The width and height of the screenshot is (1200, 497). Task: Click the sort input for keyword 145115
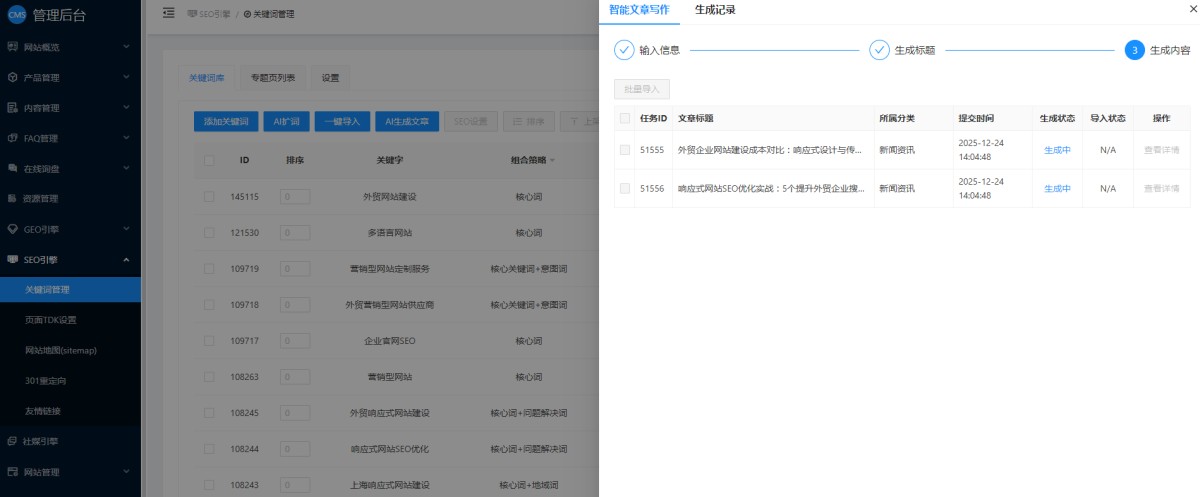click(294, 197)
